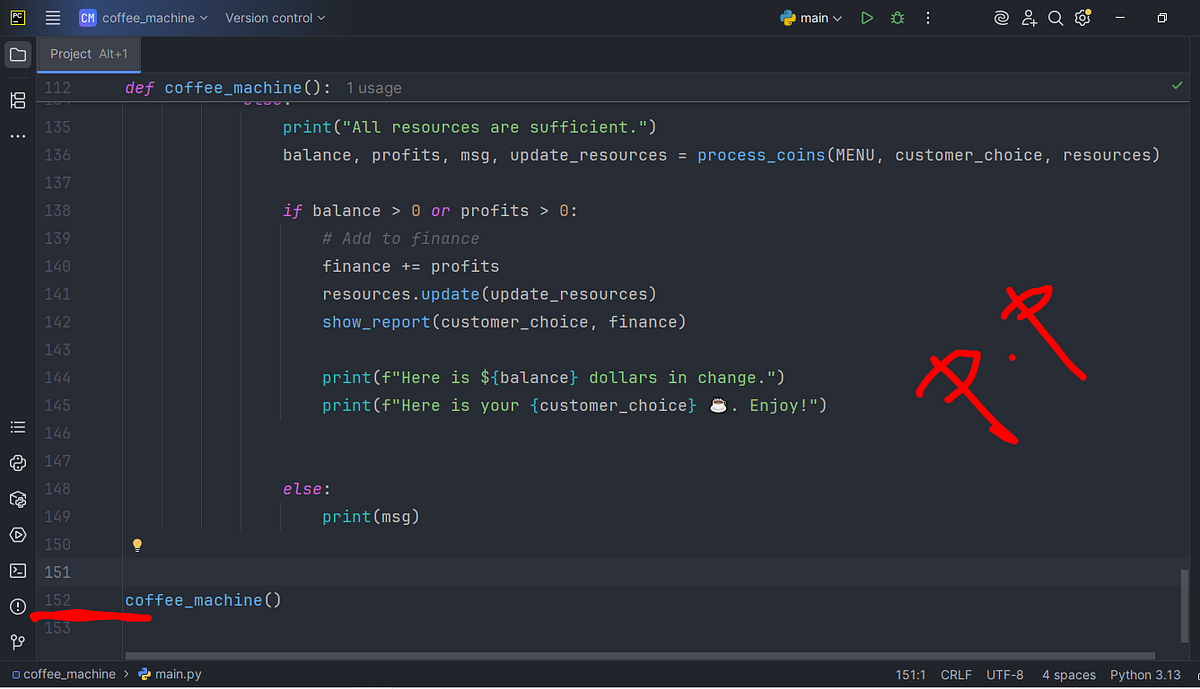Open the AI Assistant panel
Image resolution: width=1200 pixels, height=689 pixels.
coord(1001,18)
